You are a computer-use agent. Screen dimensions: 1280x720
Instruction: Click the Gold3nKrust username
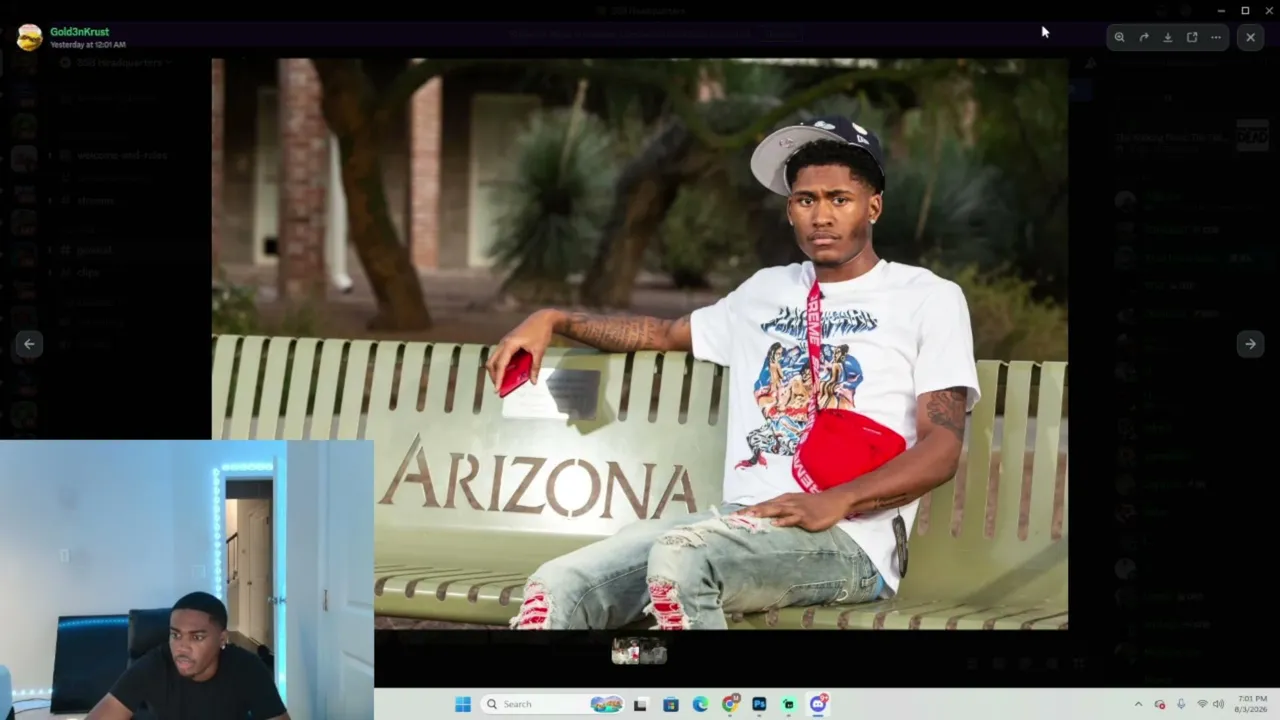coord(79,32)
